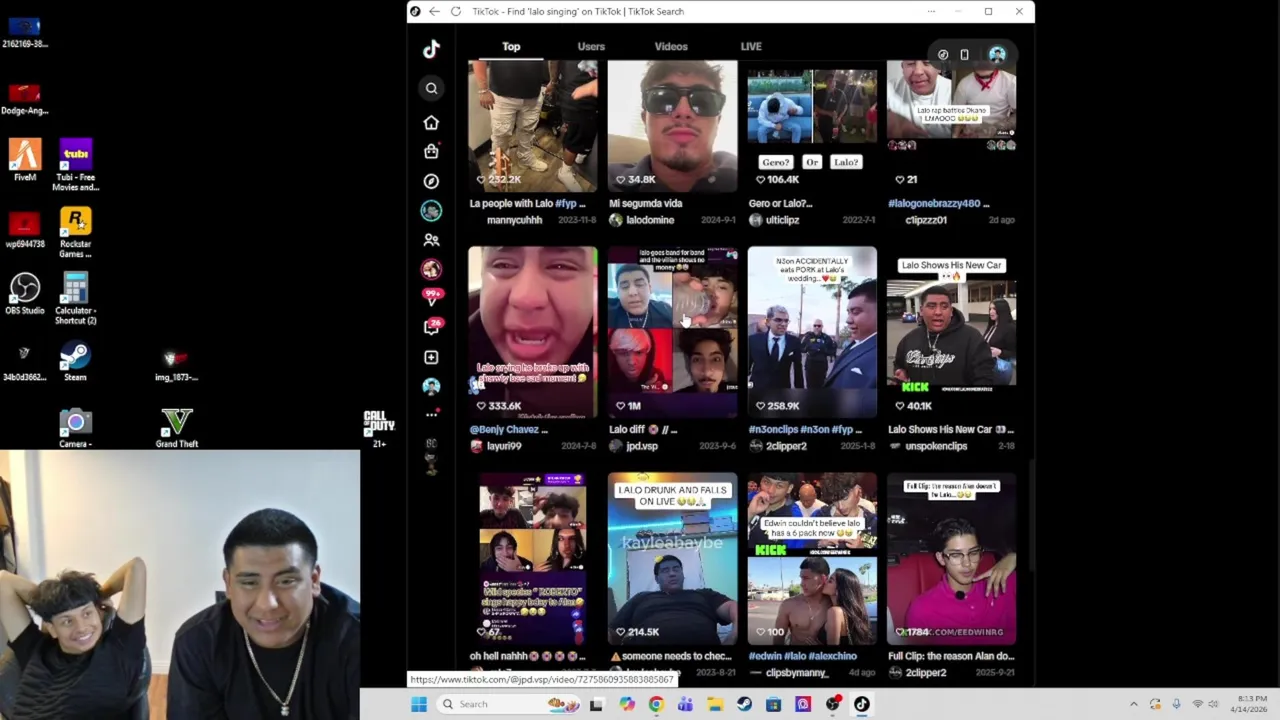Open the OBS Studio desktop shortcut
Viewport: 1280px width, 720px height.
[x=25, y=295]
